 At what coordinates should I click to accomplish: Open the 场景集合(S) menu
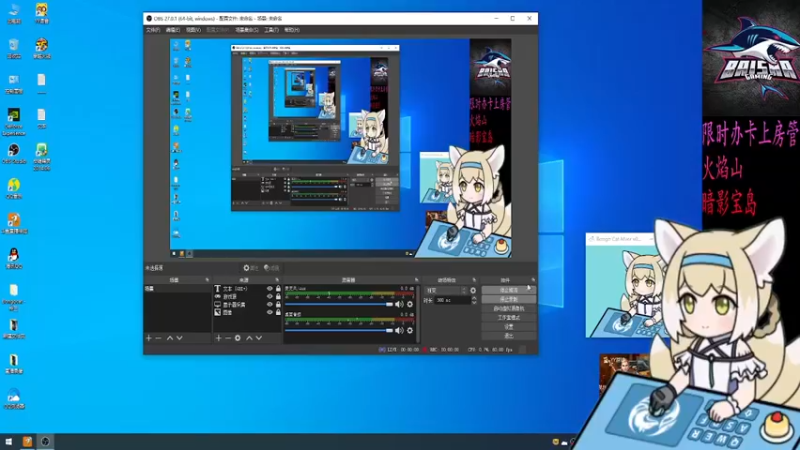(247, 30)
